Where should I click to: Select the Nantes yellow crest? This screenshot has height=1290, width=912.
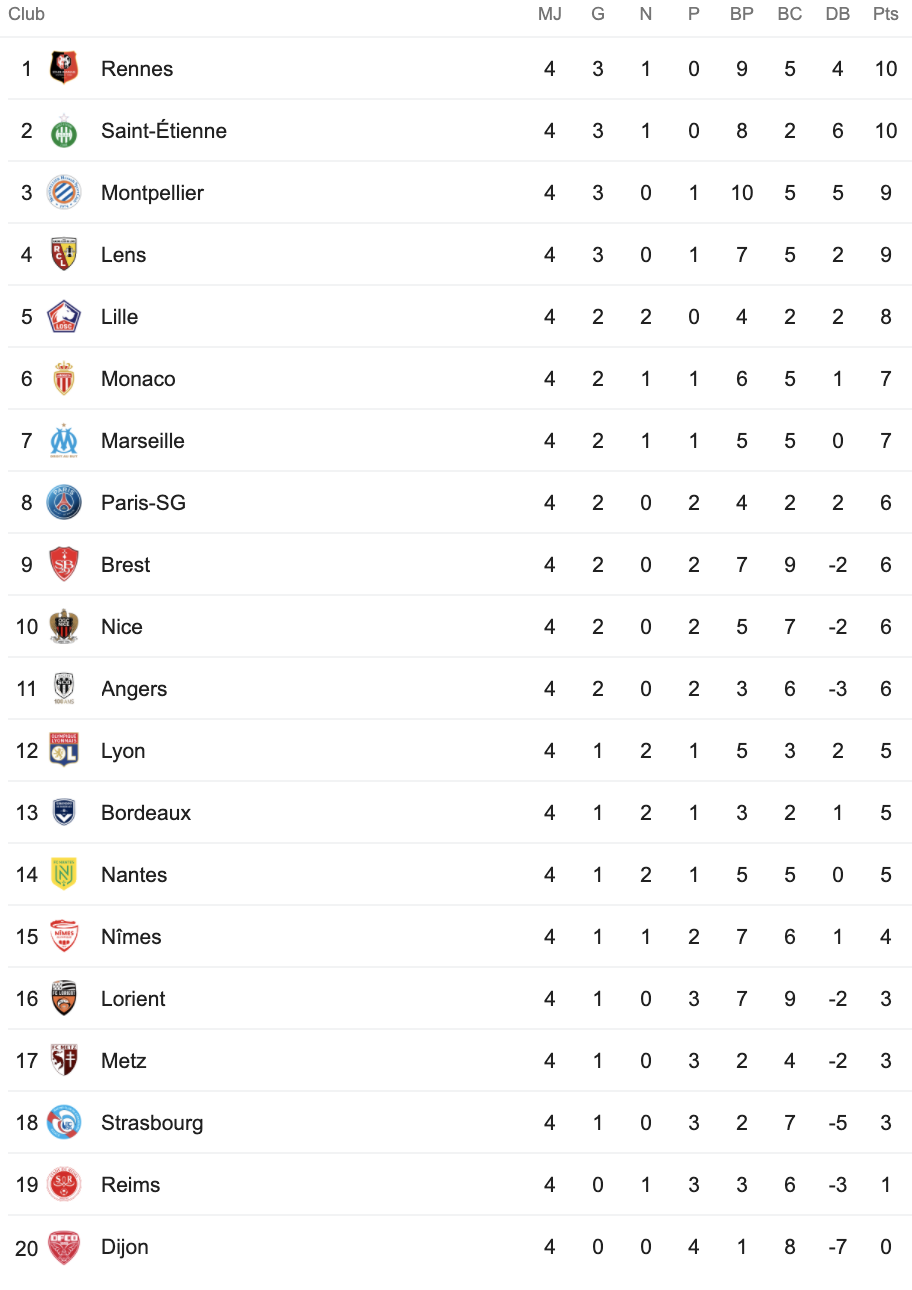tap(64, 874)
